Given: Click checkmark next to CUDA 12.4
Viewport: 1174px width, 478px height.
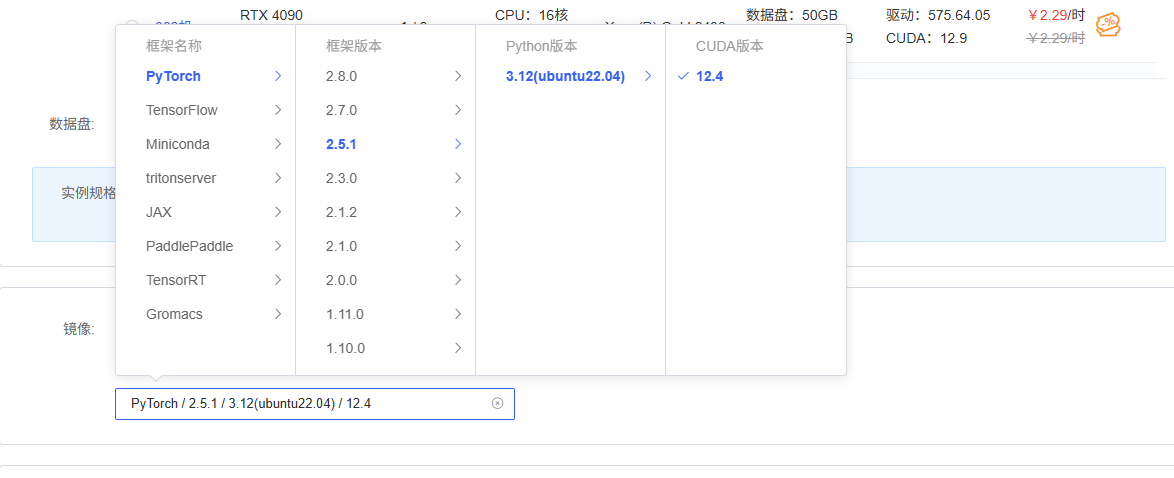Looking at the screenshot, I should [x=682, y=76].
